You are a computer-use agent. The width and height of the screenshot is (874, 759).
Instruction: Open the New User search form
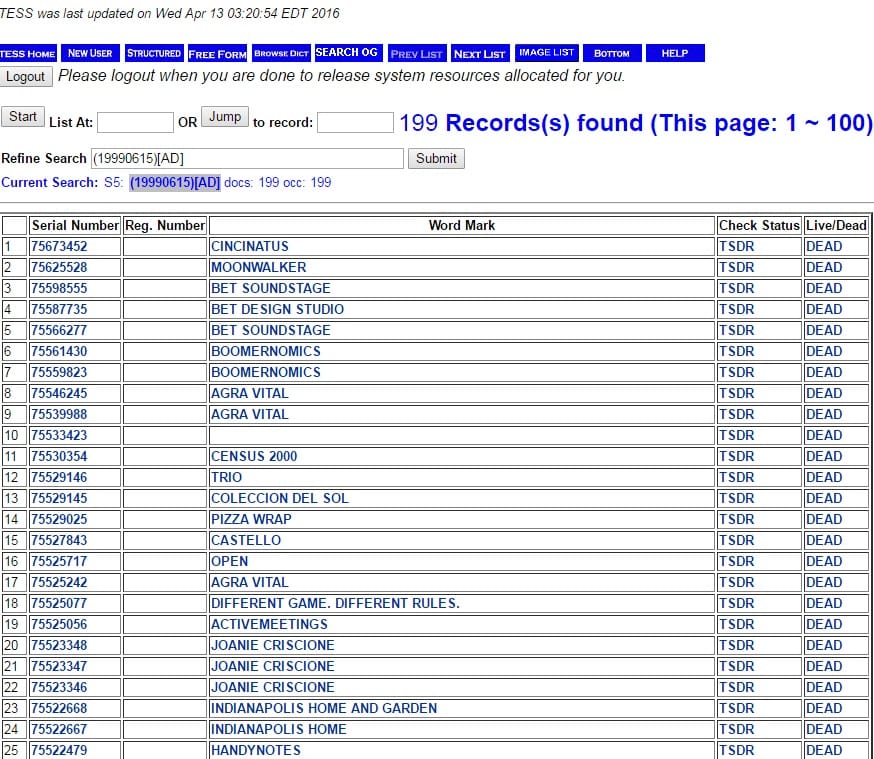[90, 53]
